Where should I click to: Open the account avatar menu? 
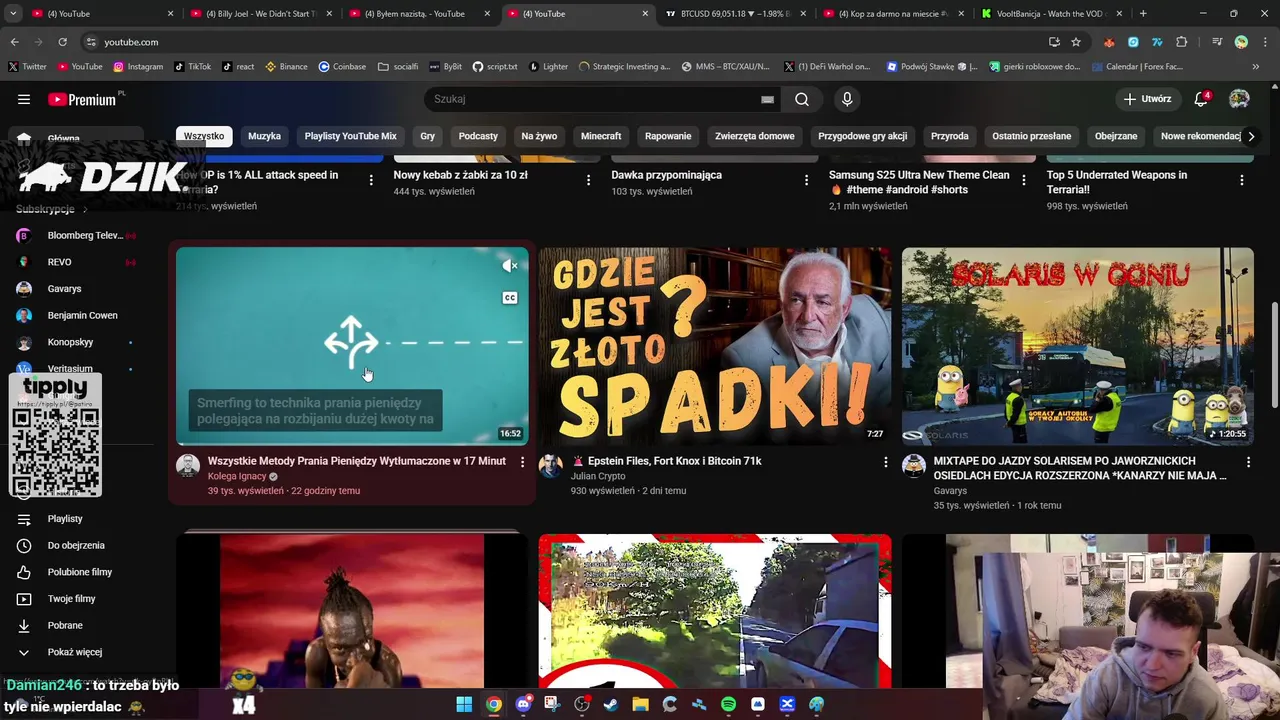(x=1239, y=99)
